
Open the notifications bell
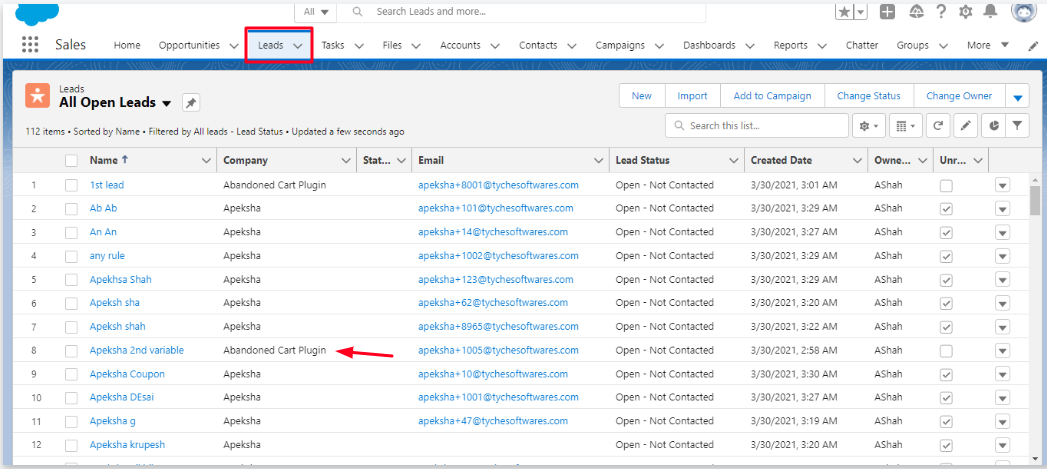990,12
